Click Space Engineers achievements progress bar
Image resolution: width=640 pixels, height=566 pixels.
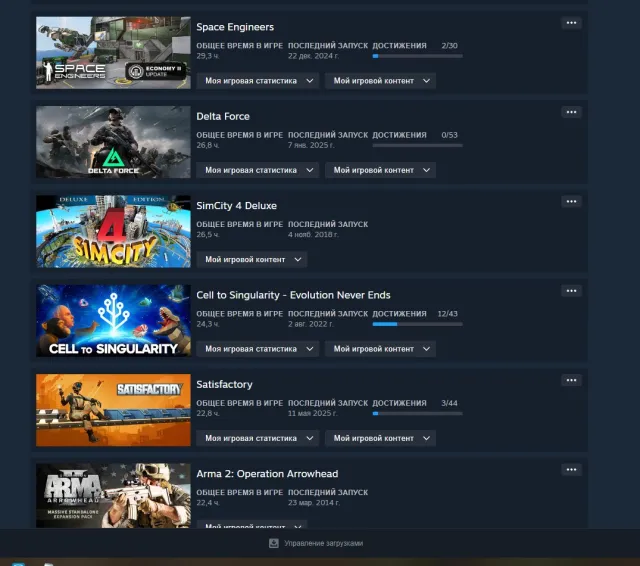pos(418,56)
